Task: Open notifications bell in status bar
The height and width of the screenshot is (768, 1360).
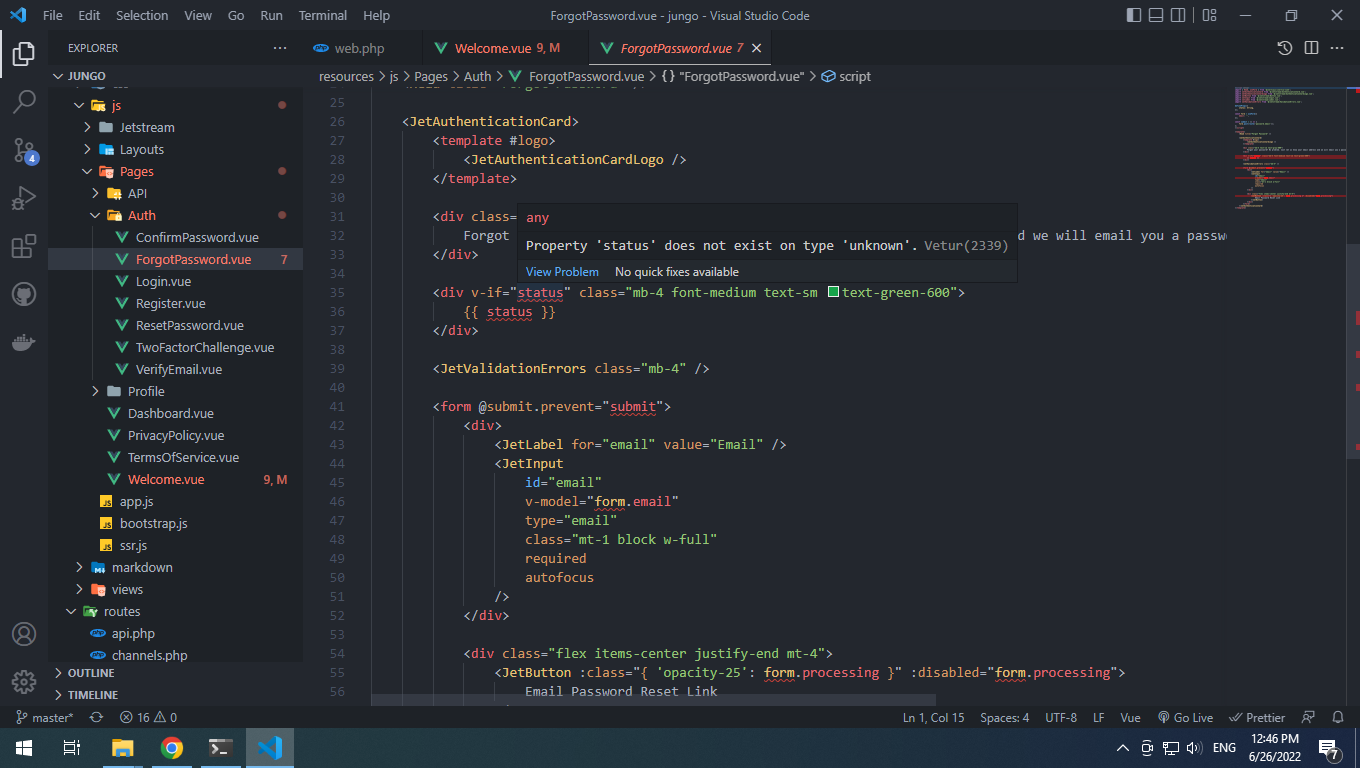Action: click(1338, 717)
